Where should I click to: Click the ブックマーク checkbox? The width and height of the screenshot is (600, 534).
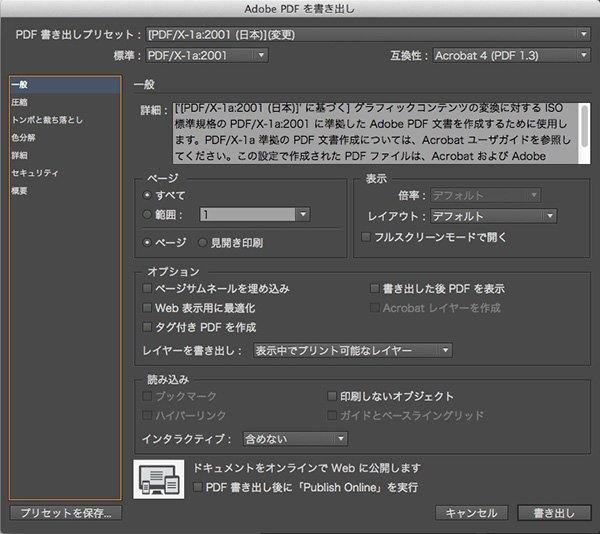point(147,396)
